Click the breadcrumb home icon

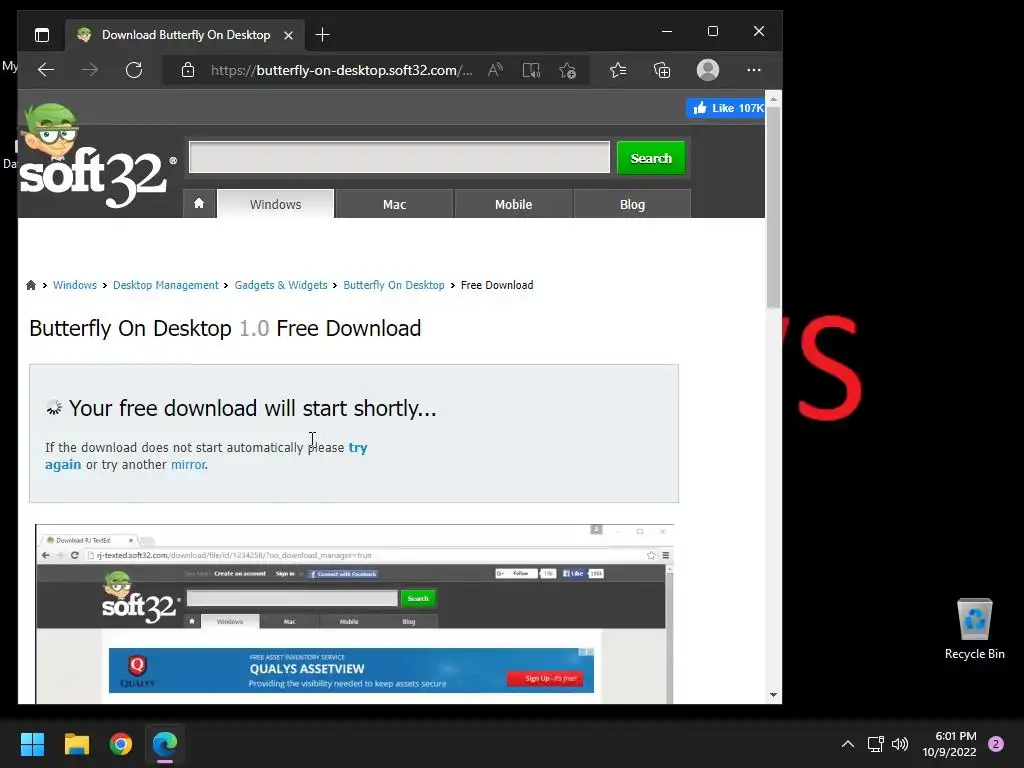[x=31, y=285]
